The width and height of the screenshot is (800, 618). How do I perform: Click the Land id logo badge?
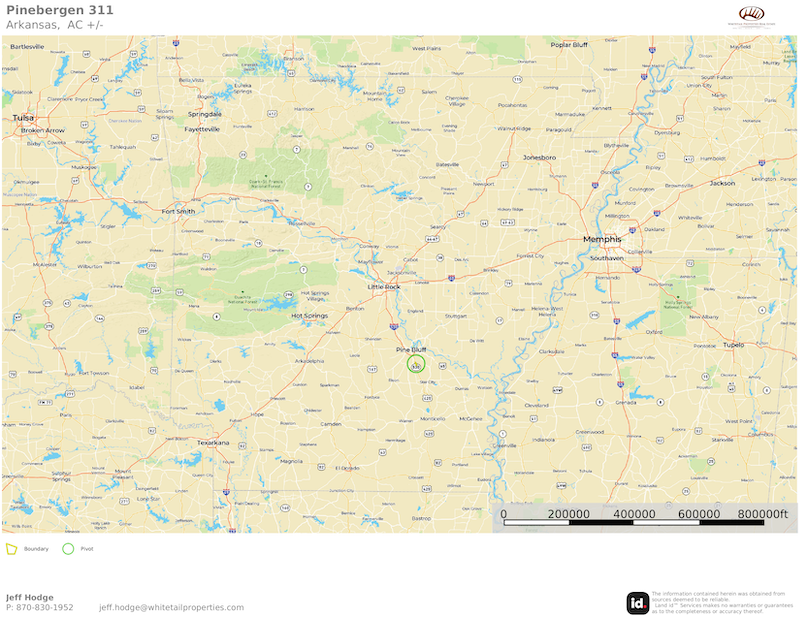(x=638, y=603)
